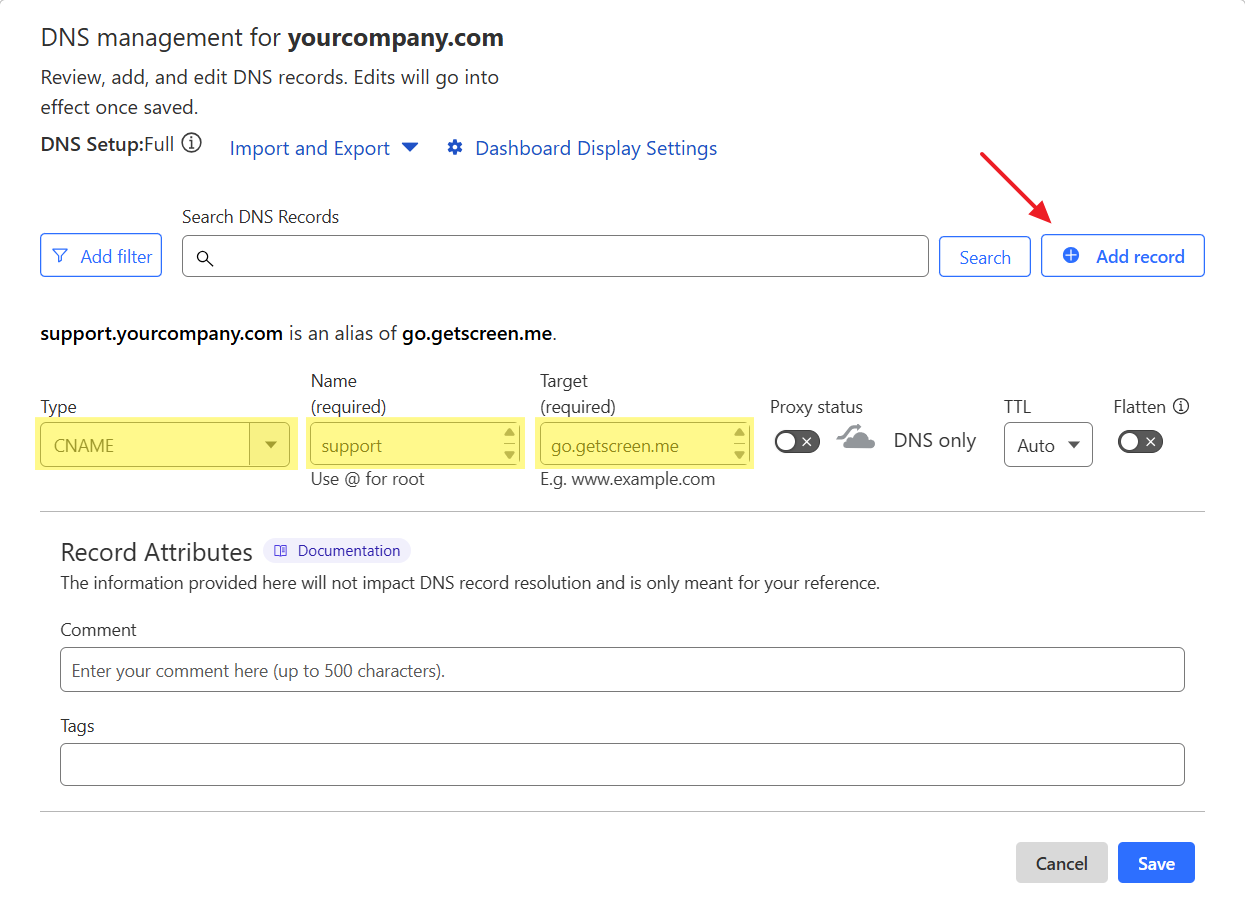Cancel the DNS record edit
Viewport: 1245px width, 903px height.
click(x=1061, y=863)
